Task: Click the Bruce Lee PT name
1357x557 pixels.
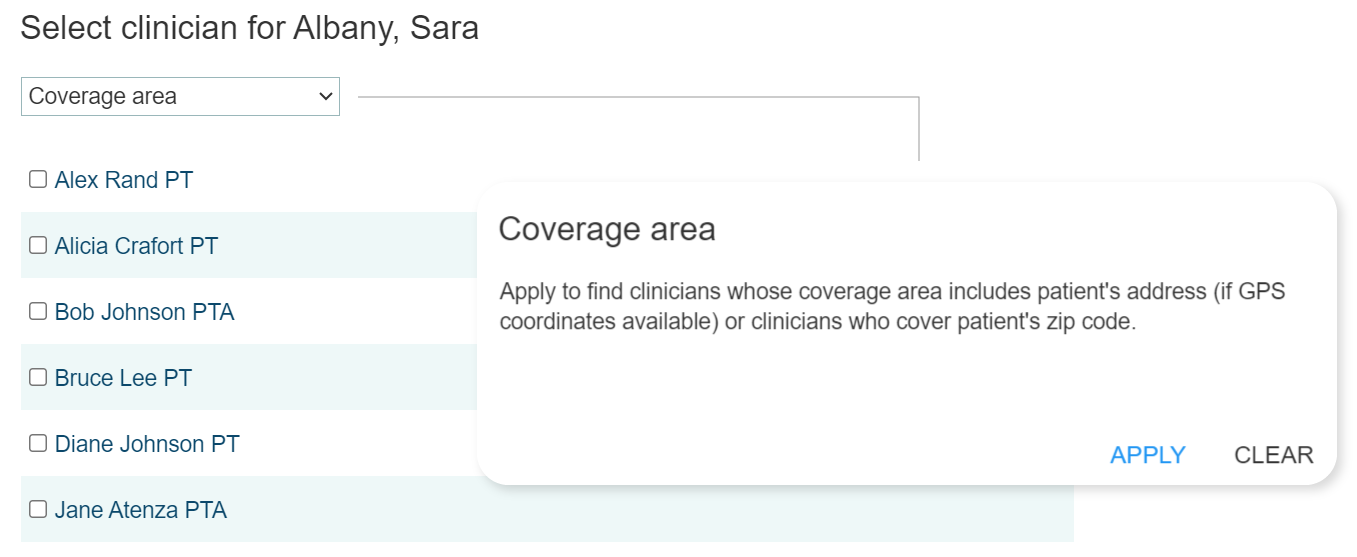Action: (123, 379)
